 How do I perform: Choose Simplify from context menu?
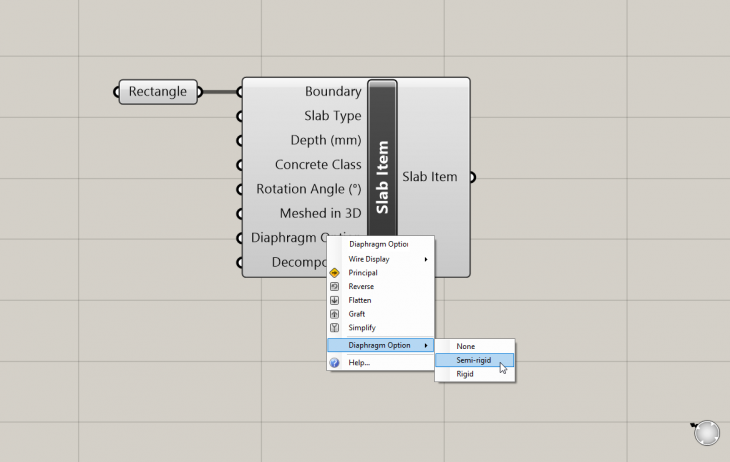(380, 328)
